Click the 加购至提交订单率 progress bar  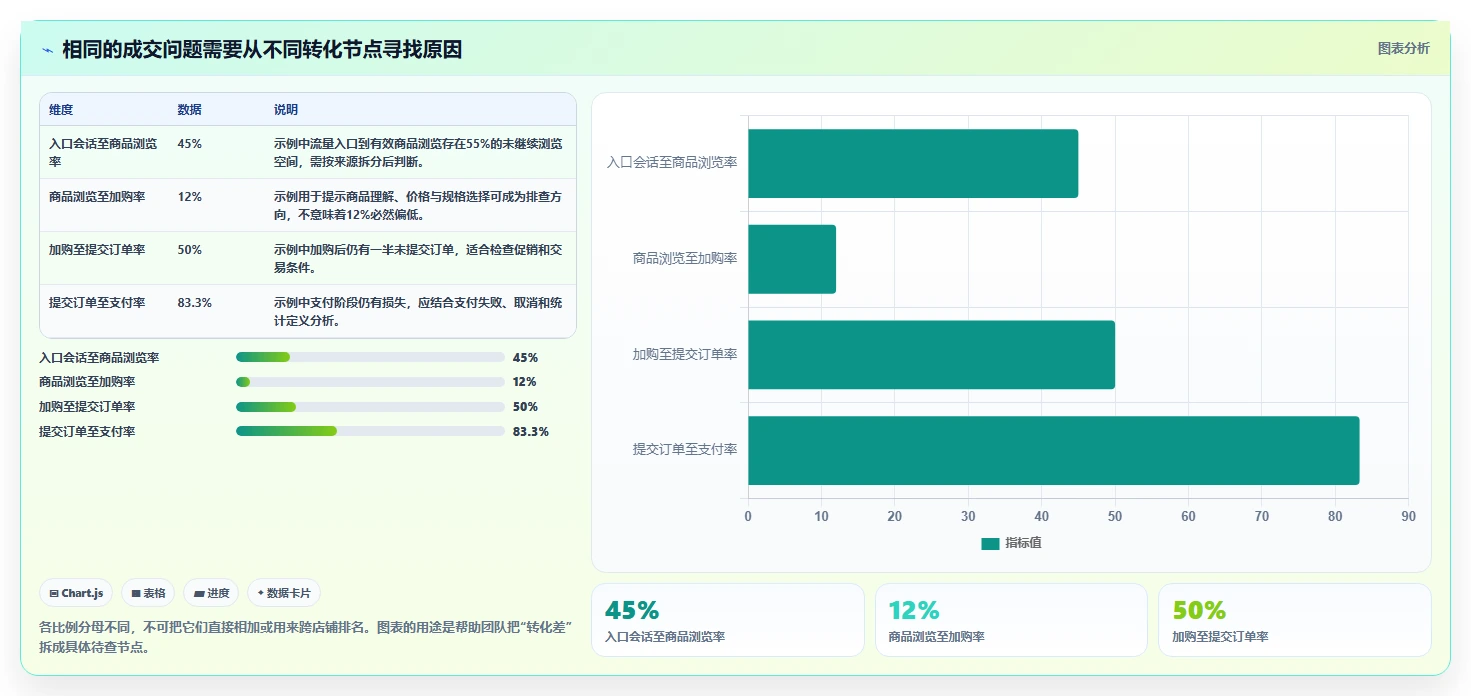[370, 407]
